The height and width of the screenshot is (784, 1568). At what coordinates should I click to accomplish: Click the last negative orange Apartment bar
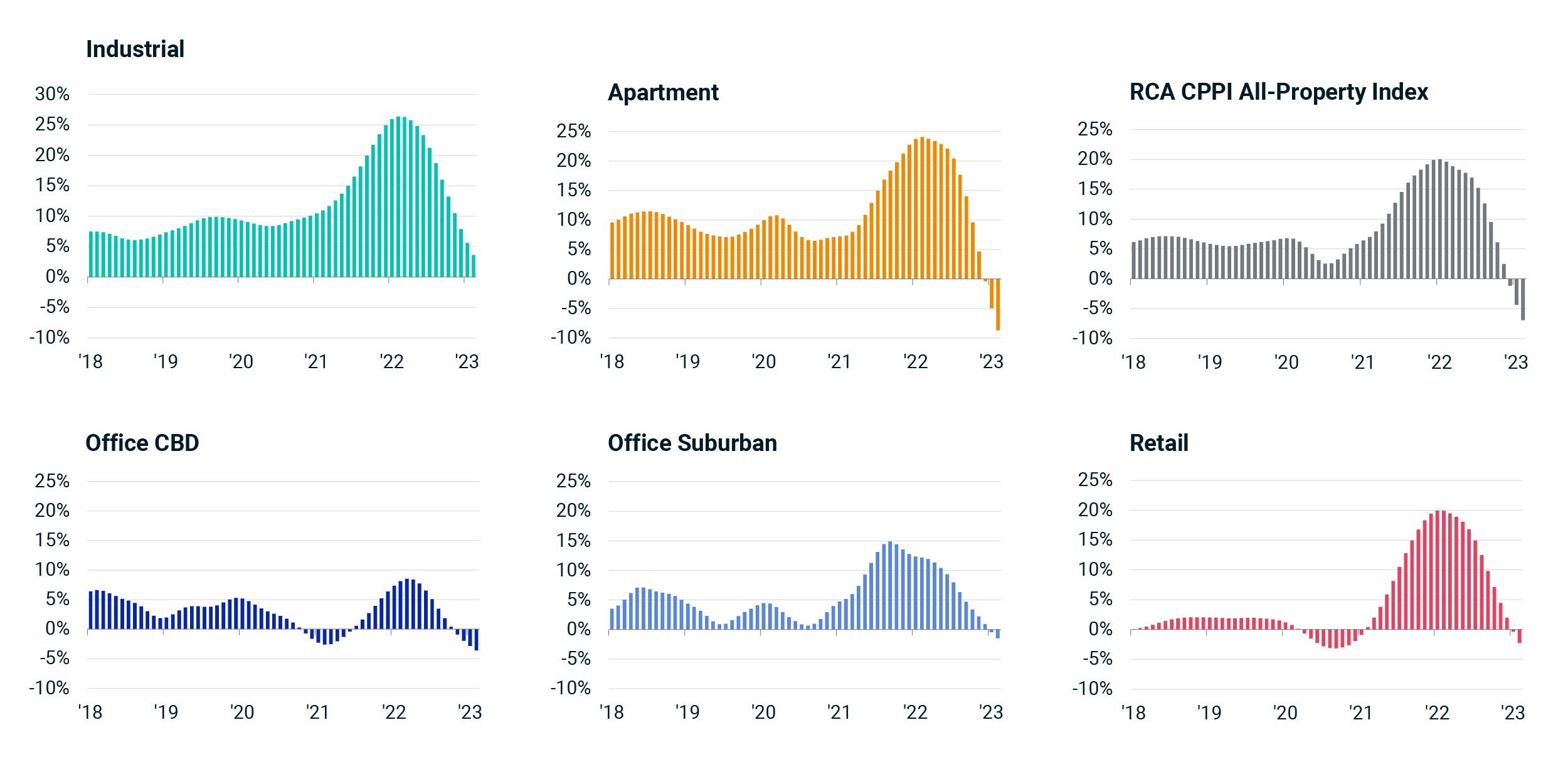click(998, 304)
